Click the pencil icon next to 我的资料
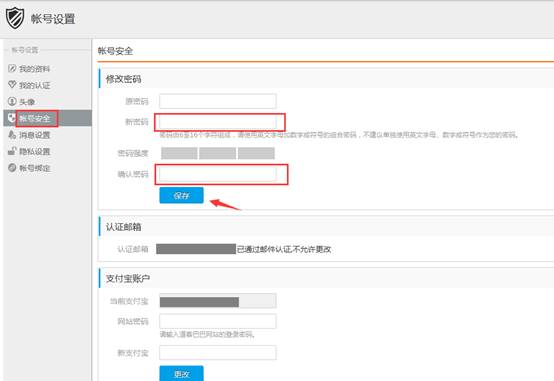554x381 pixels. click(x=12, y=68)
